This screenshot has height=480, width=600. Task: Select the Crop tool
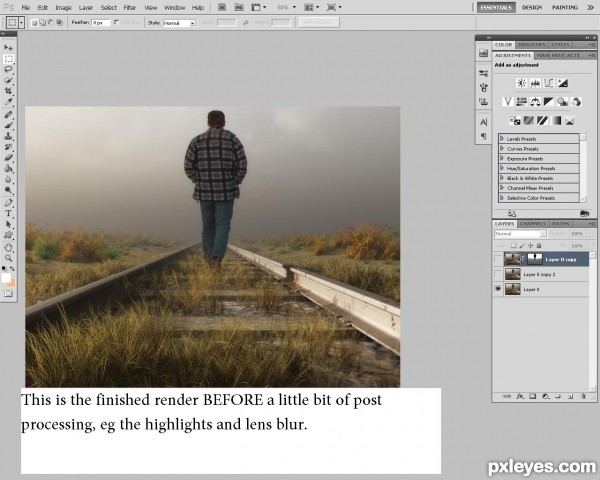(8, 91)
